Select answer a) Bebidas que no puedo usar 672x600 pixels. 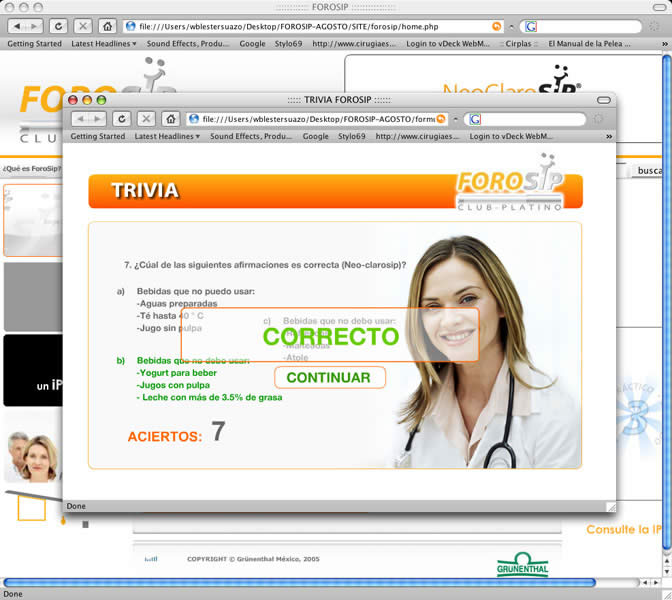186,309
